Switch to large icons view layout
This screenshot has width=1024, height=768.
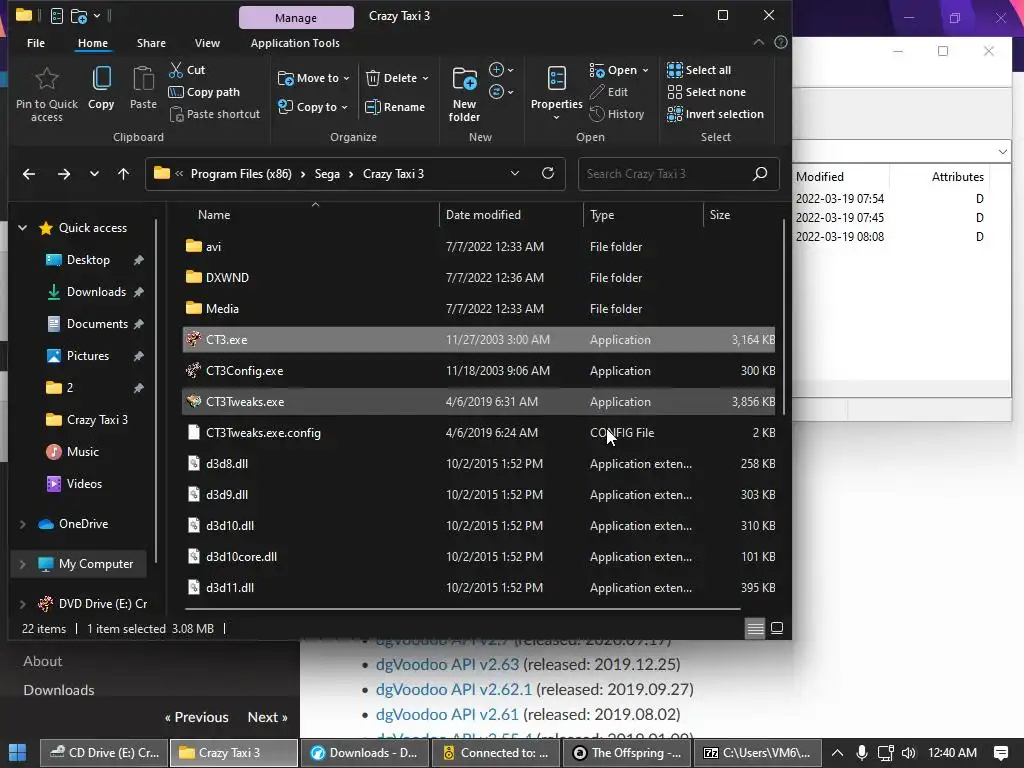coord(777,628)
